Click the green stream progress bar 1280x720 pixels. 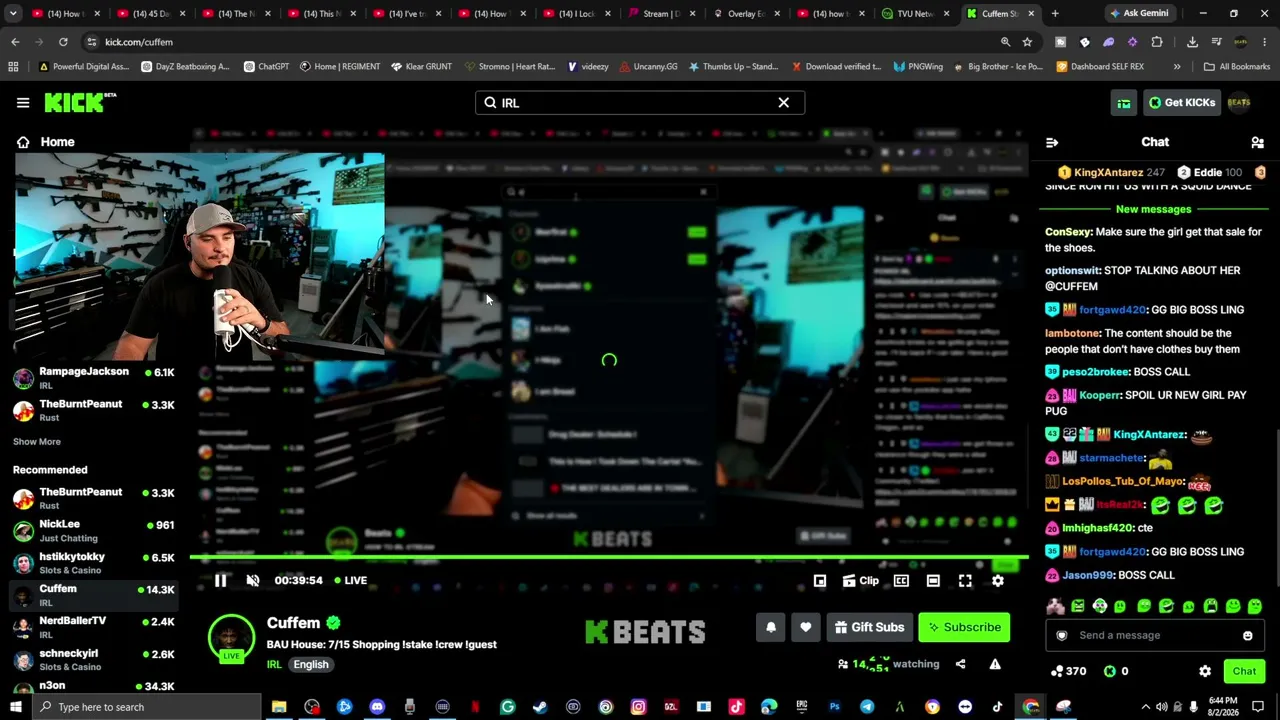point(609,557)
